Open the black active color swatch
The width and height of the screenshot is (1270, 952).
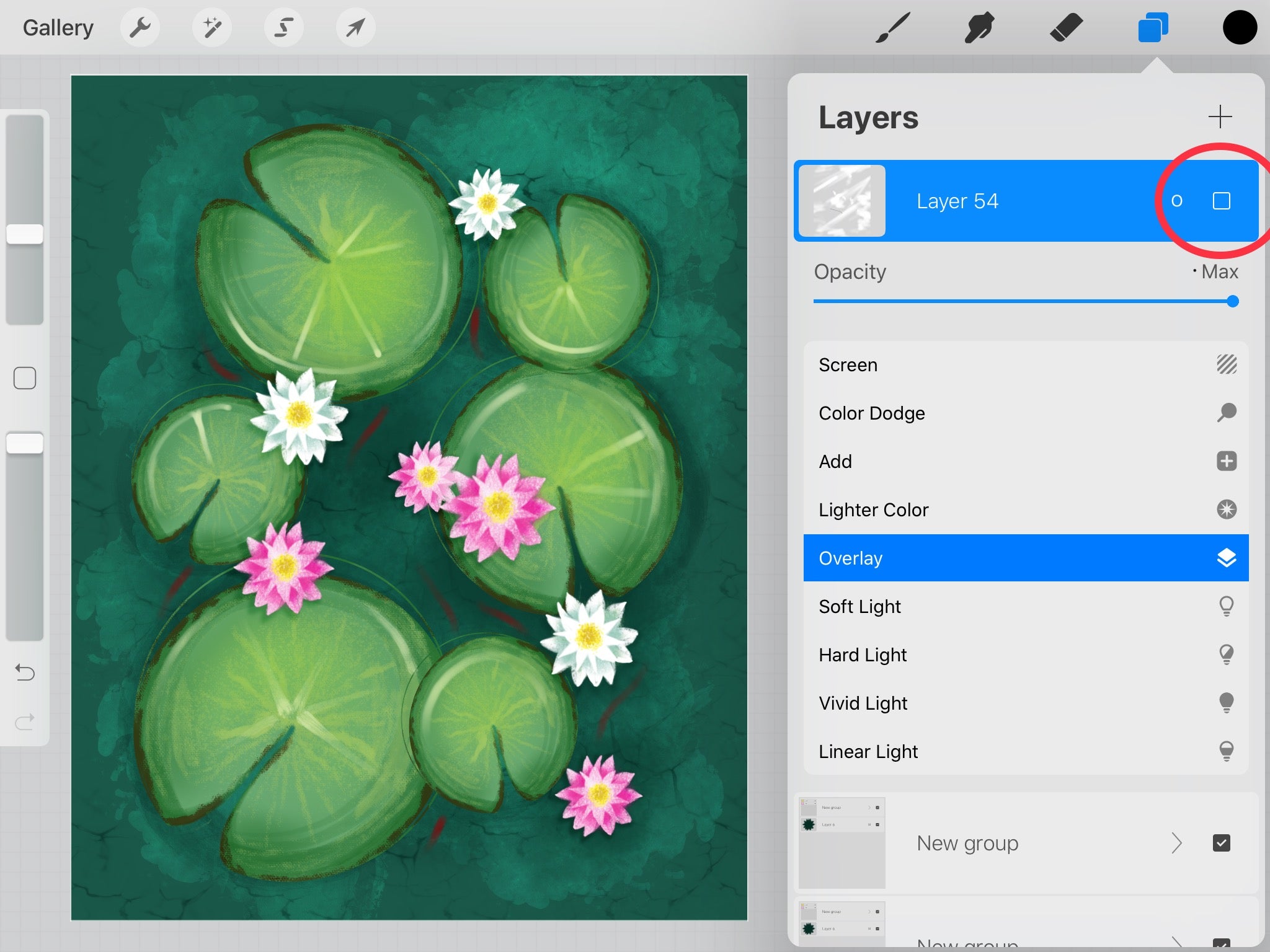[1240, 28]
